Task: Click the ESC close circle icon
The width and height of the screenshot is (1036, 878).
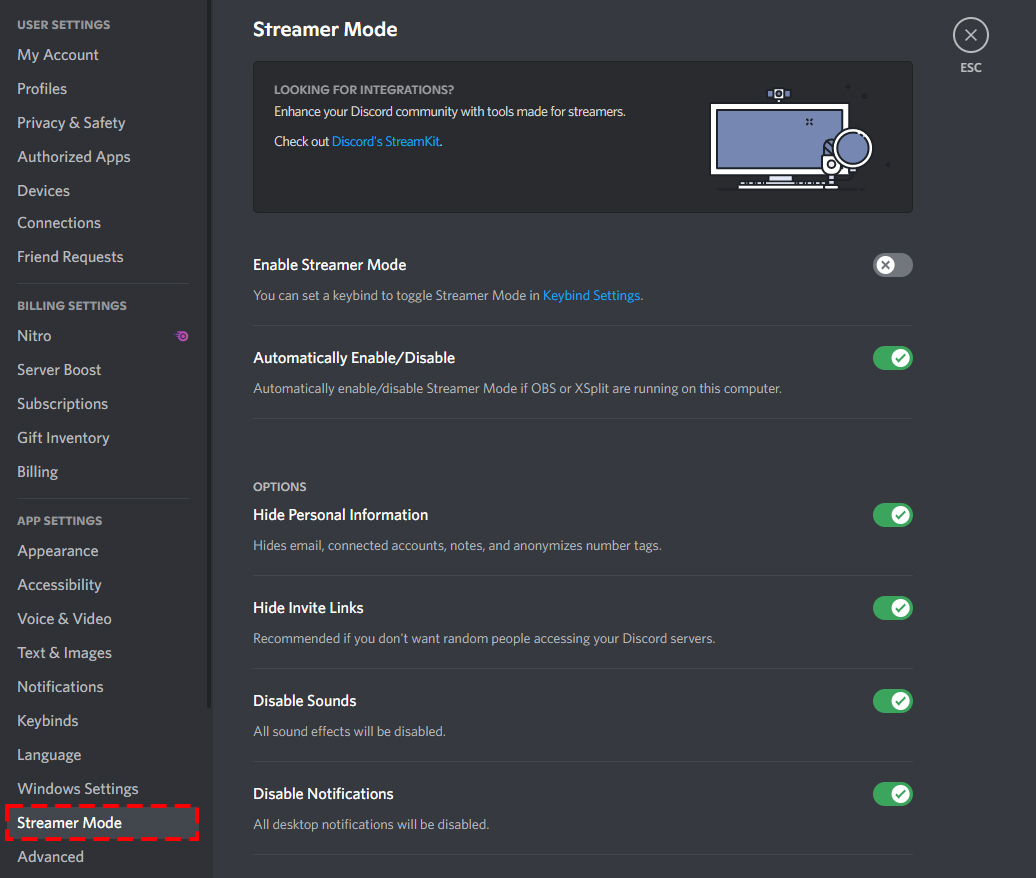Action: point(970,35)
